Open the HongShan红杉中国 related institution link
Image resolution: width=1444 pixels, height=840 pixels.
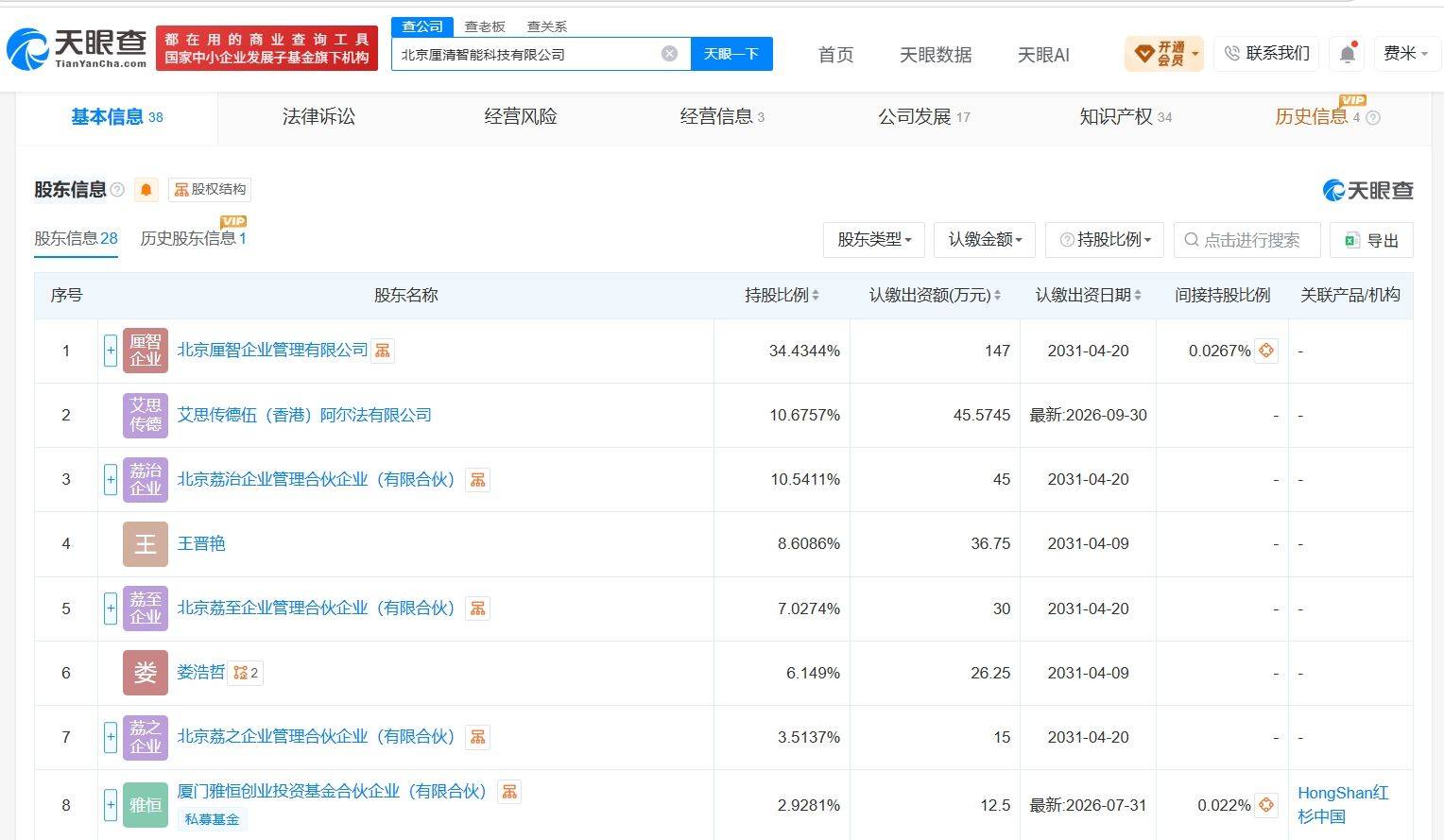pyautogui.click(x=1344, y=804)
